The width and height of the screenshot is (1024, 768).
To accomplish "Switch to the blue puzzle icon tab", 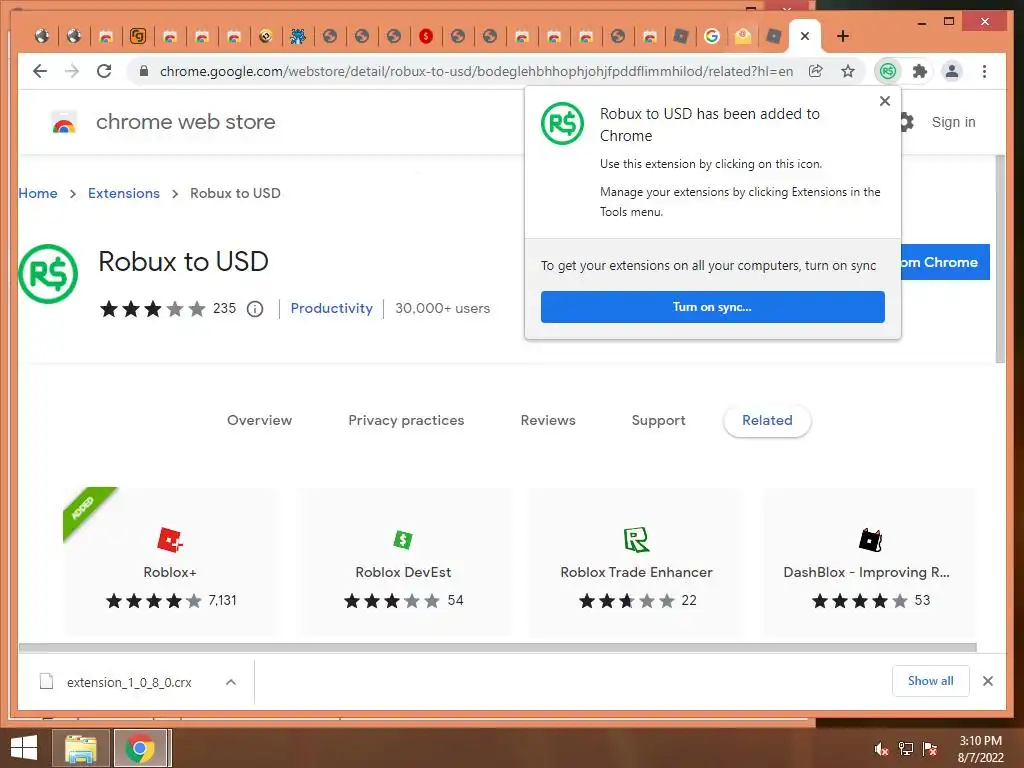I will pos(298,36).
